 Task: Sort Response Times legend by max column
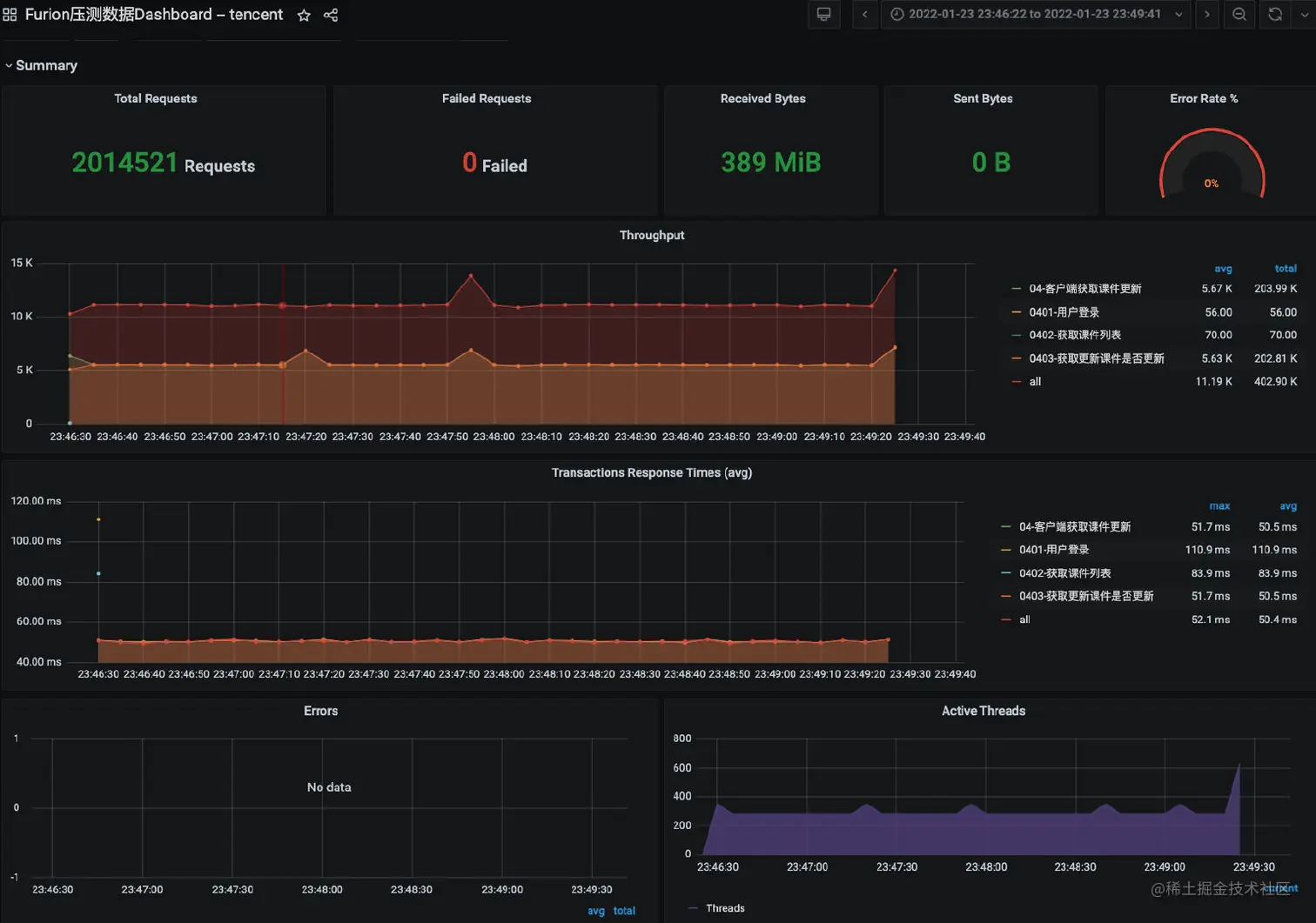1219,506
